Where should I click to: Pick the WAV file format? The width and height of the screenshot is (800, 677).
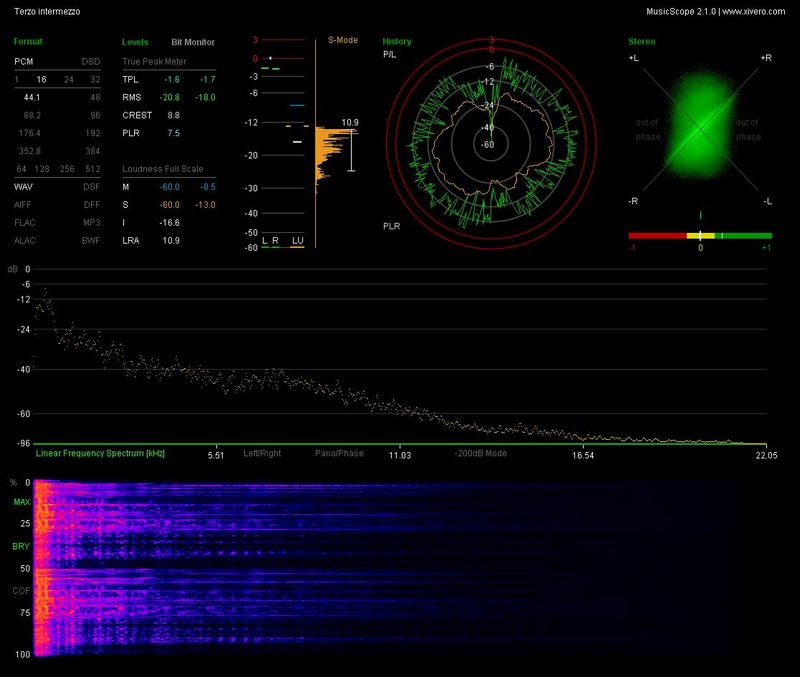point(23,187)
